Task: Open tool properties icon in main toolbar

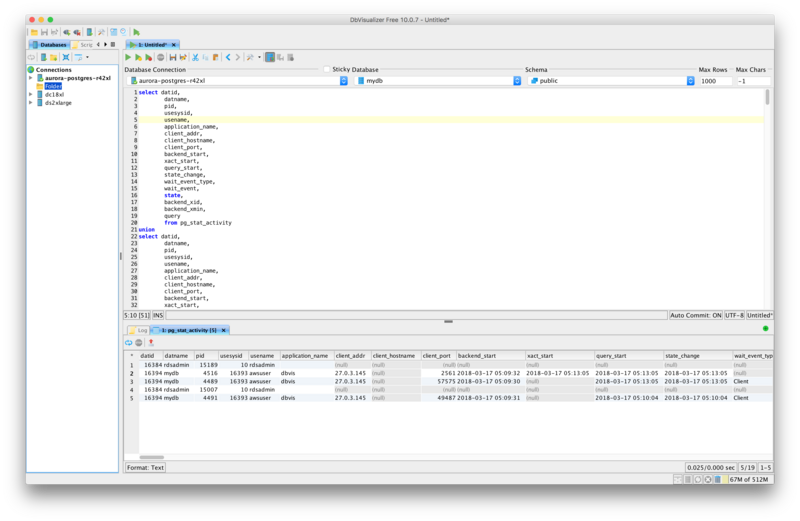Action: point(101,32)
